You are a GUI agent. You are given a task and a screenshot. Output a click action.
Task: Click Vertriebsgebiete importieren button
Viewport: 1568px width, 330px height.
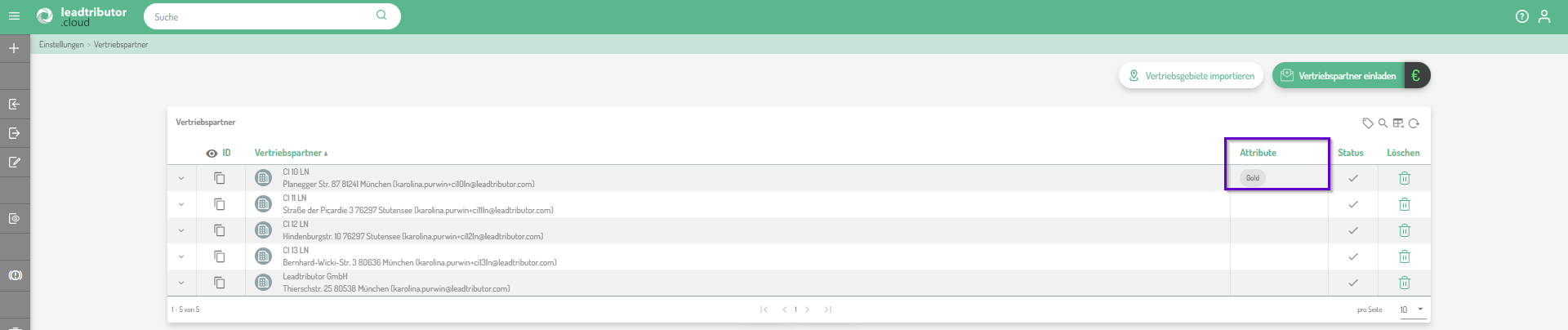1191,76
